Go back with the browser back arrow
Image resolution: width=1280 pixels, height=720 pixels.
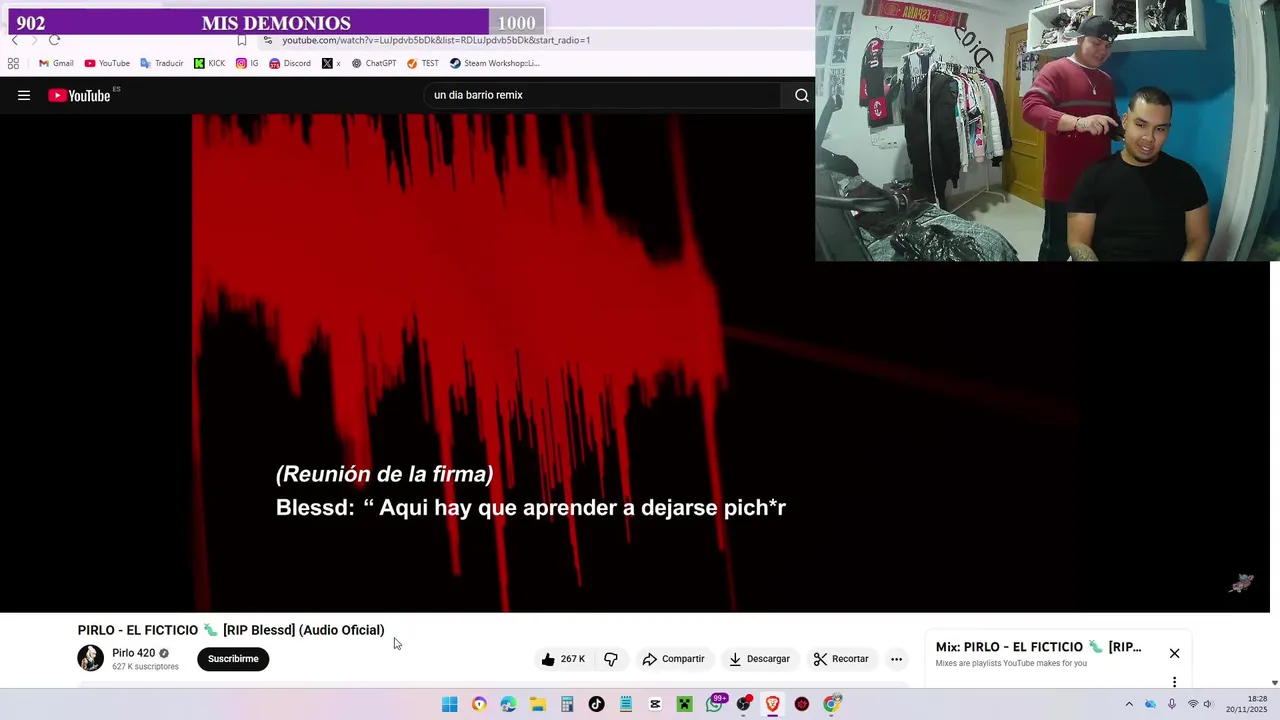click(14, 40)
